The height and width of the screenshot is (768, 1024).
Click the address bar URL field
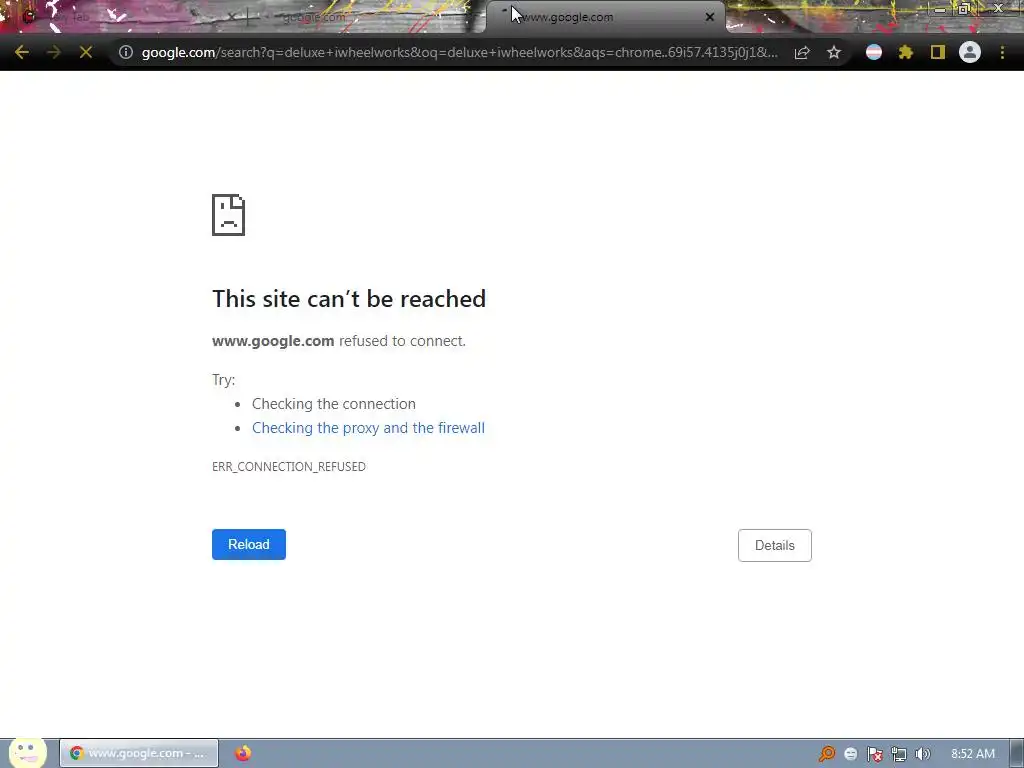click(x=459, y=52)
